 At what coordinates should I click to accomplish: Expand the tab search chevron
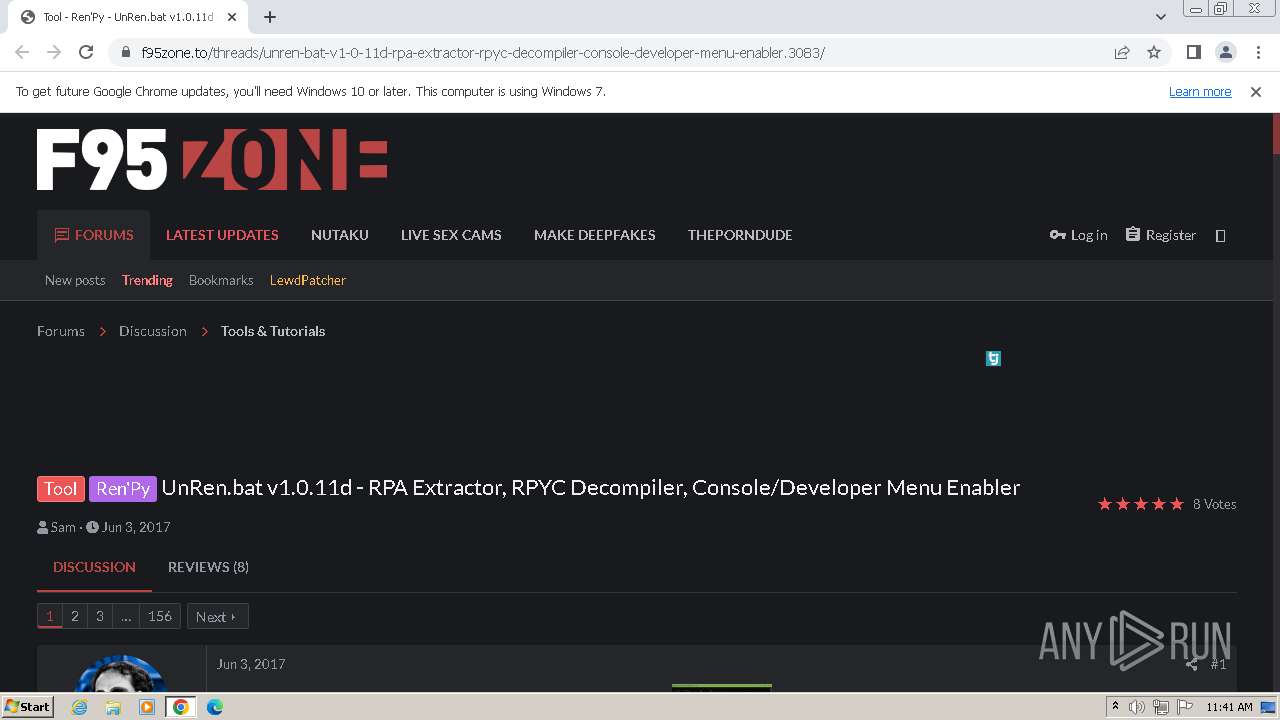[x=1160, y=17]
